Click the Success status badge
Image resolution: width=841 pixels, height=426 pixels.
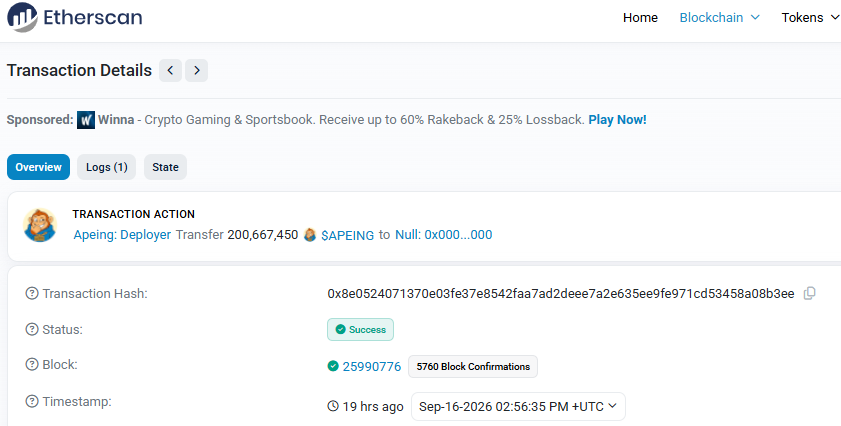[x=360, y=329]
